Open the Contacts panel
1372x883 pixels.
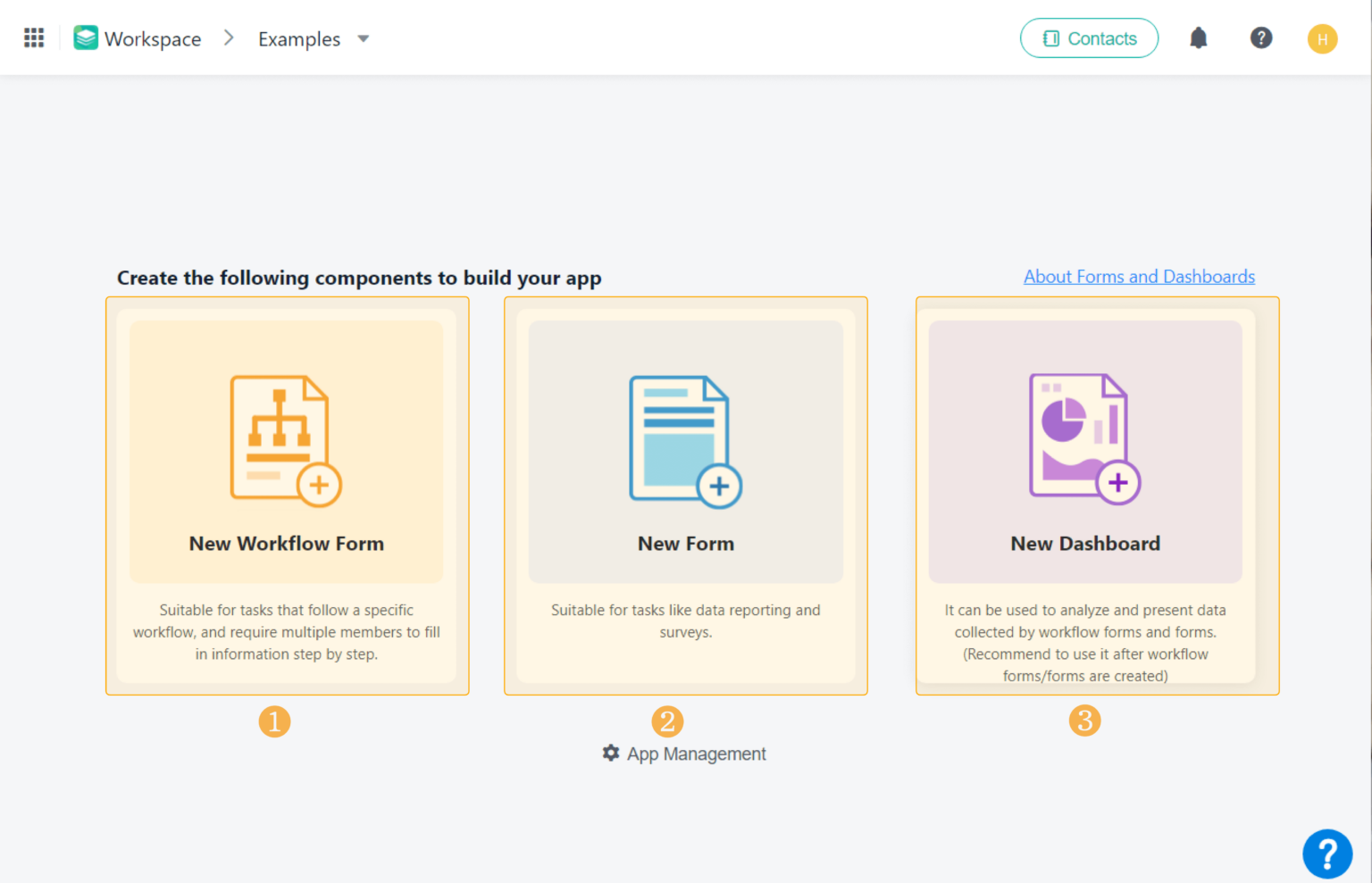pyautogui.click(x=1089, y=37)
